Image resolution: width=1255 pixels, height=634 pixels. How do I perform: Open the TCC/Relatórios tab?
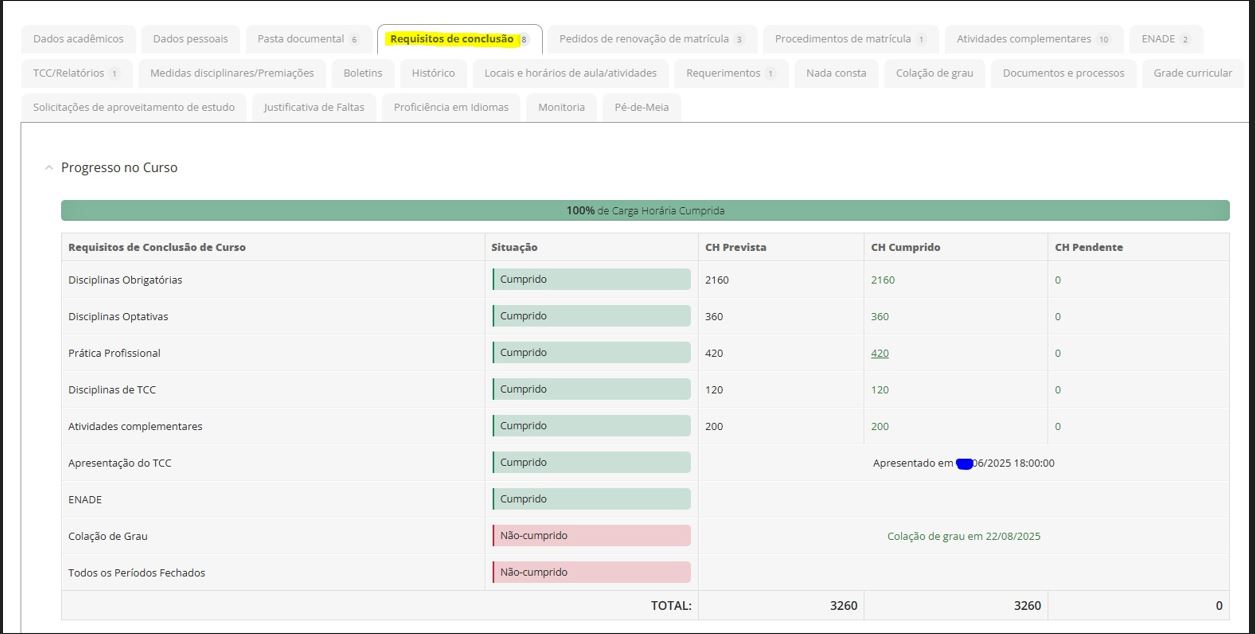(x=76, y=73)
